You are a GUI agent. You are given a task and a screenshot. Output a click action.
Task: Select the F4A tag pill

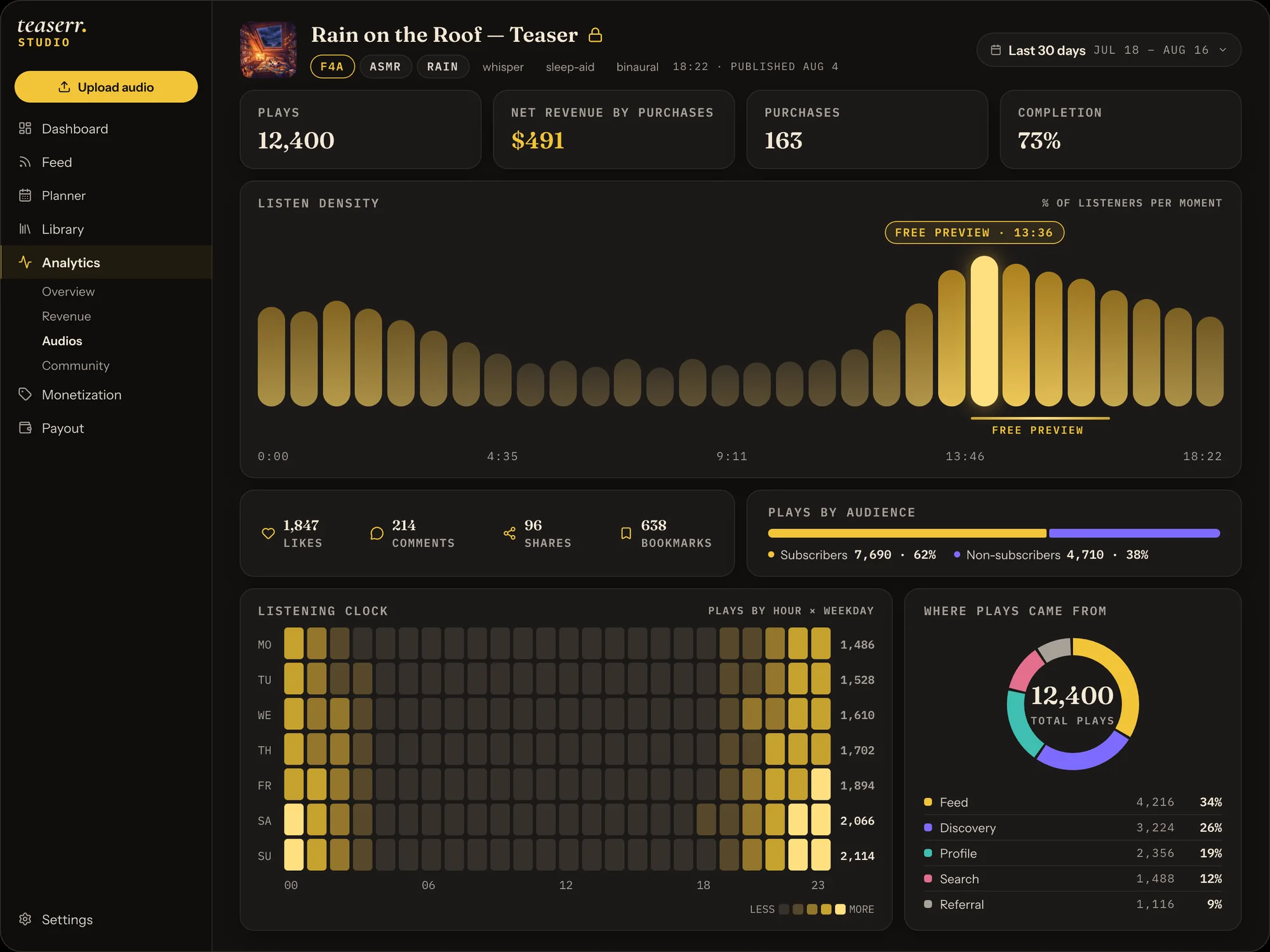tap(332, 67)
